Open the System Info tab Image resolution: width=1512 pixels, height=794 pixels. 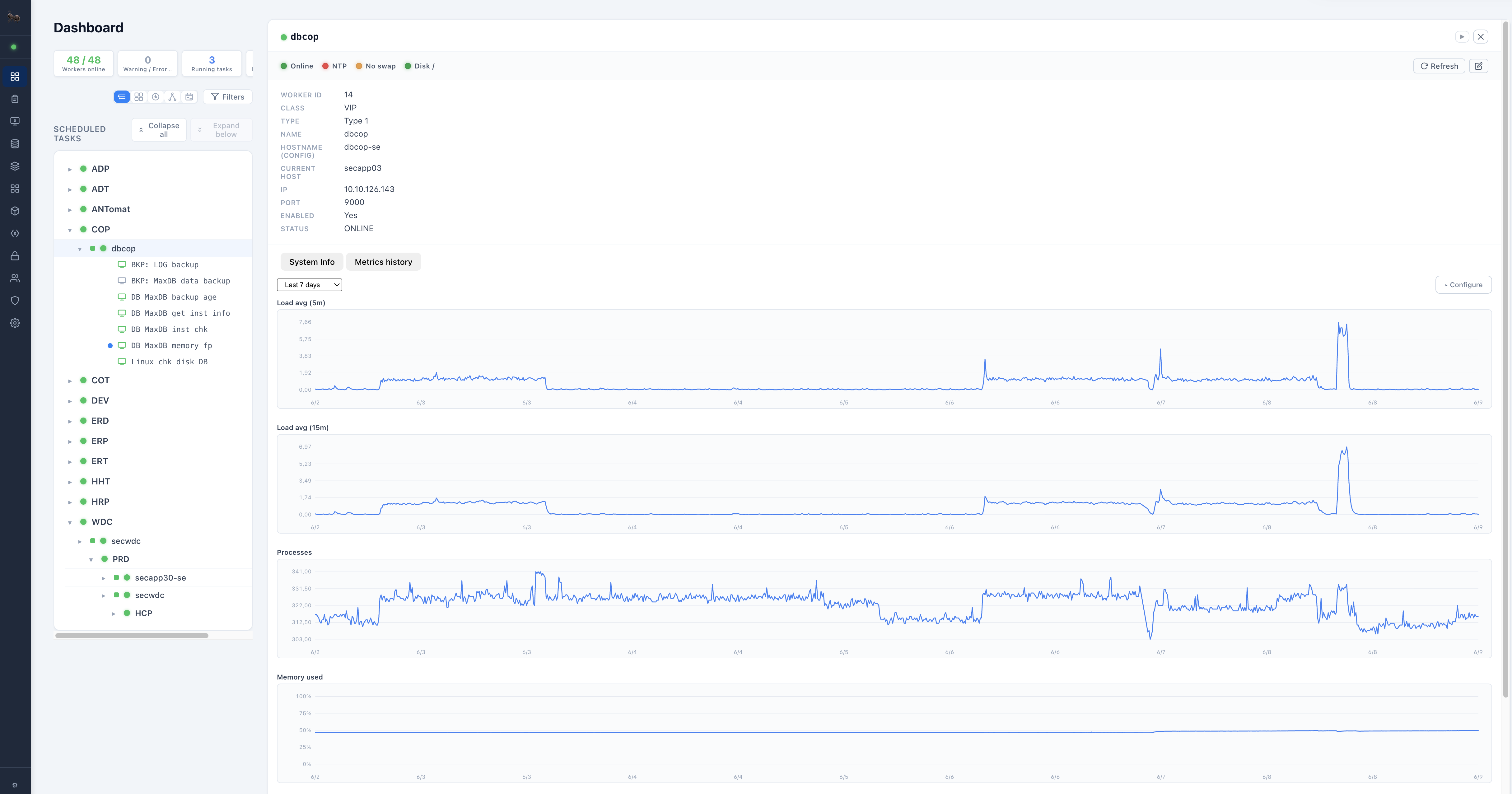click(312, 262)
